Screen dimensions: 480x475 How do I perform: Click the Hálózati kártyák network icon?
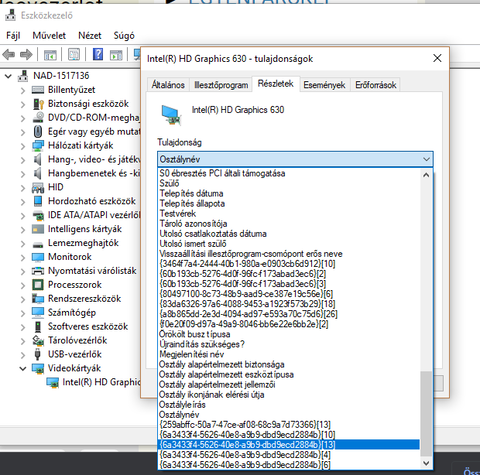[38, 146]
